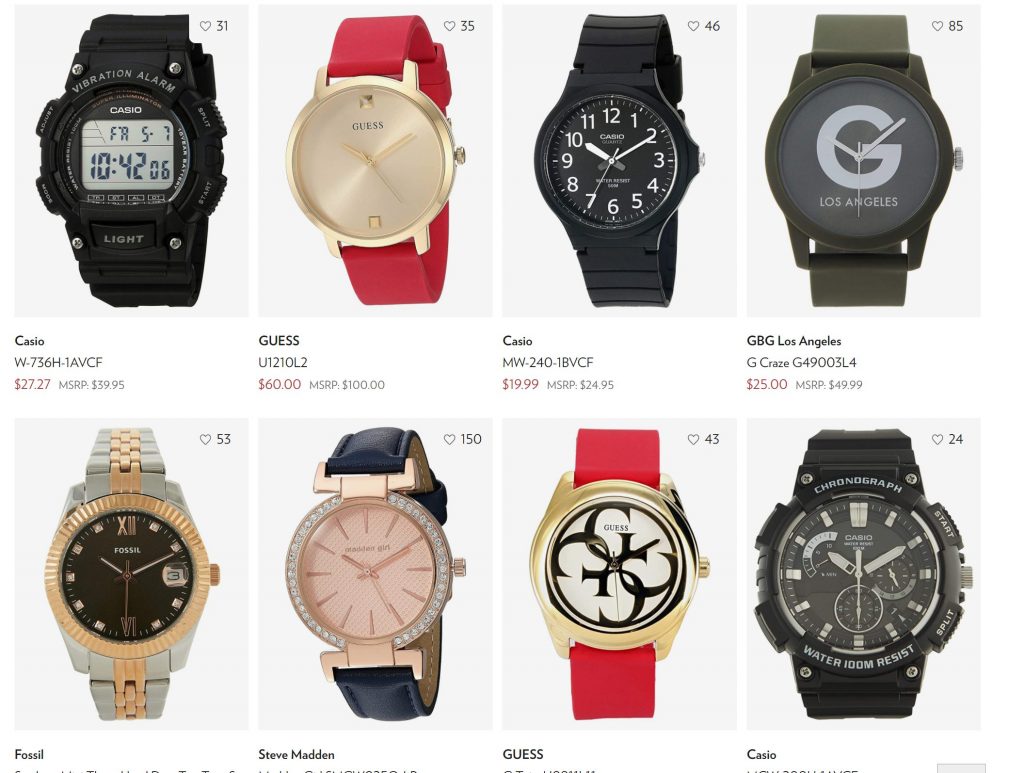Image resolution: width=1024 pixels, height=773 pixels.
Task: Favorite the Fossil watch with heart icon
Action: click(x=205, y=439)
